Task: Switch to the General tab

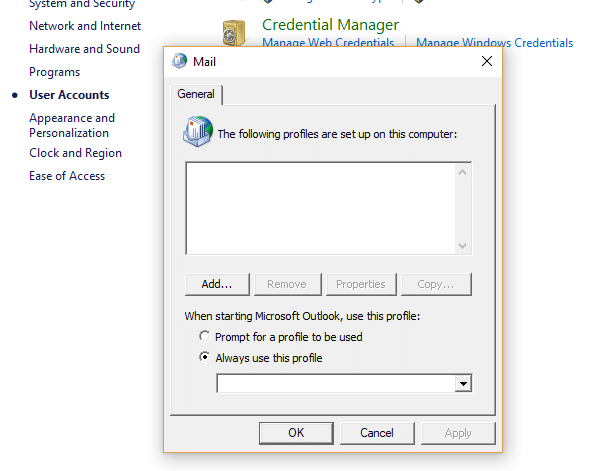Action: pos(196,94)
